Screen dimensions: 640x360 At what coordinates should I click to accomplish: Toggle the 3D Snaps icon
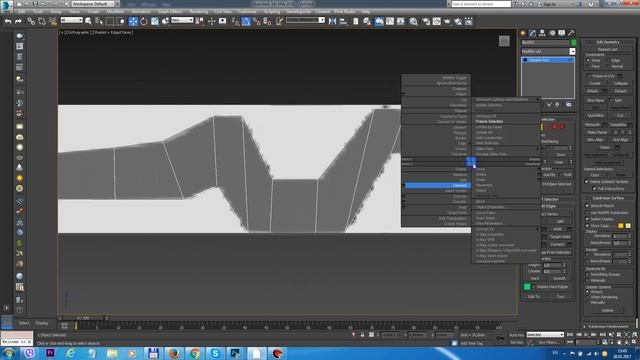pos(236,21)
